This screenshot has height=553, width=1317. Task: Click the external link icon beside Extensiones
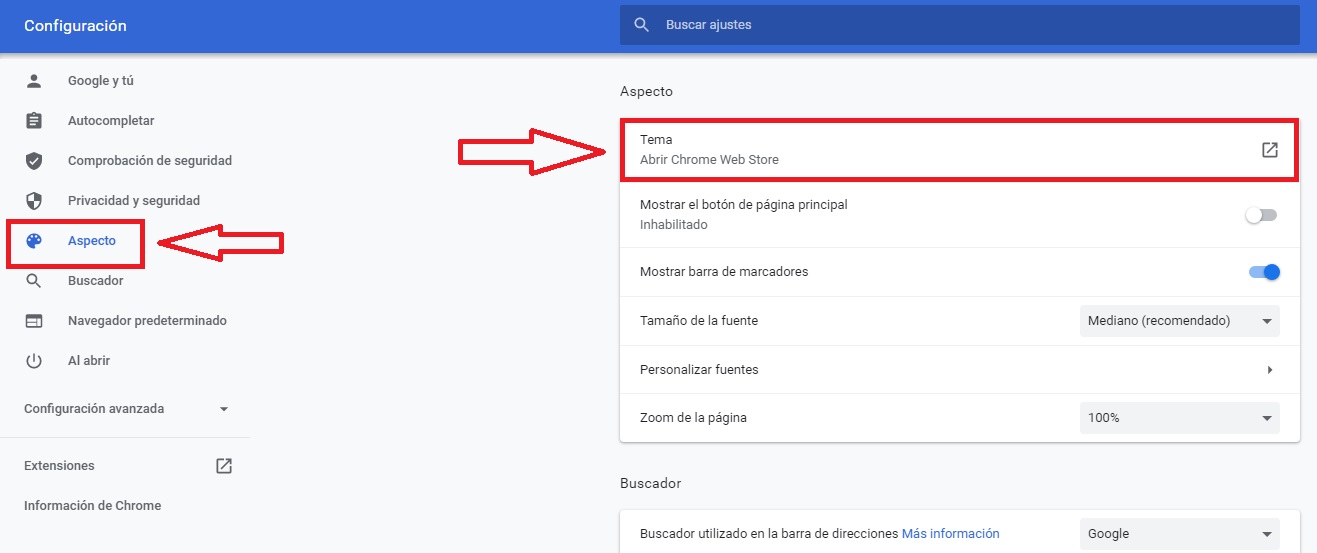224,466
